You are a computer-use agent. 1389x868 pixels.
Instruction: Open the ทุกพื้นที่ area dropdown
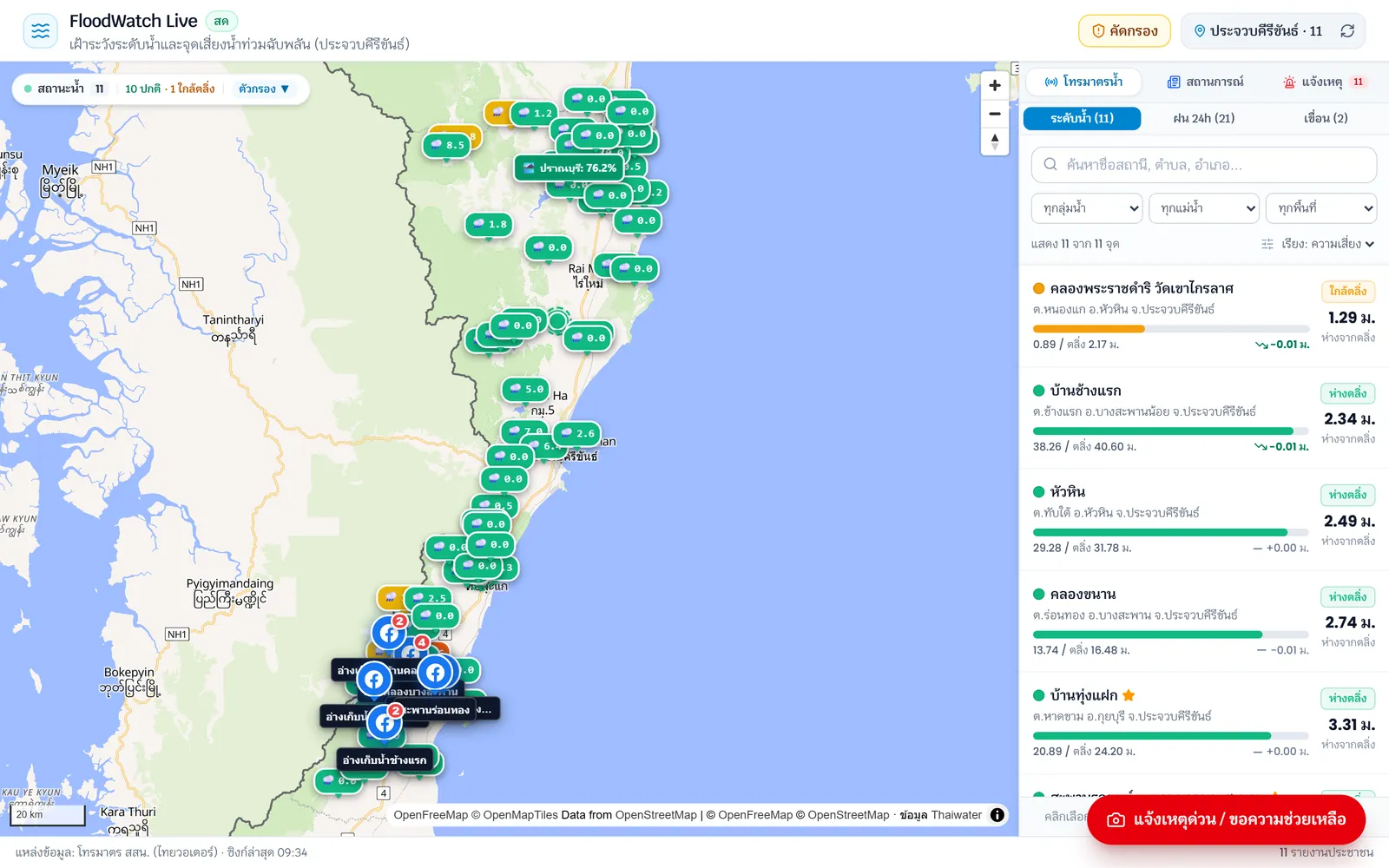(x=1321, y=208)
